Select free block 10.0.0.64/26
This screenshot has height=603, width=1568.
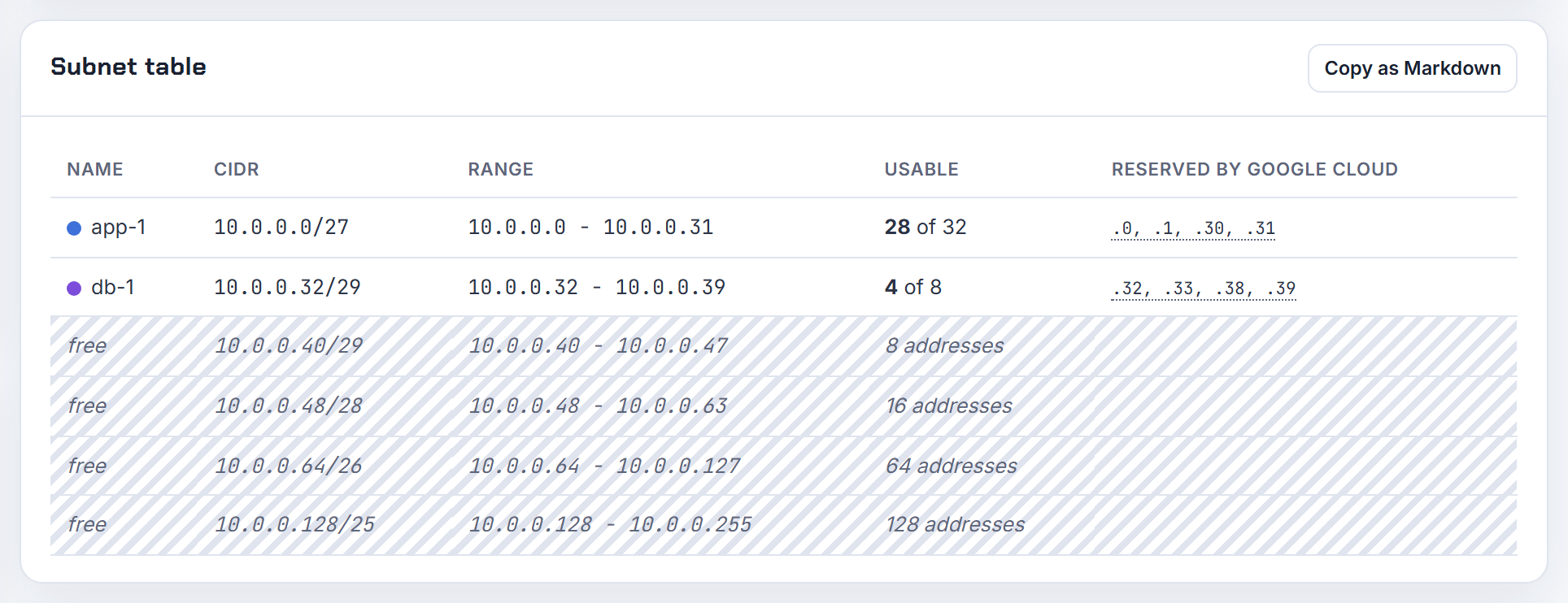(289, 466)
